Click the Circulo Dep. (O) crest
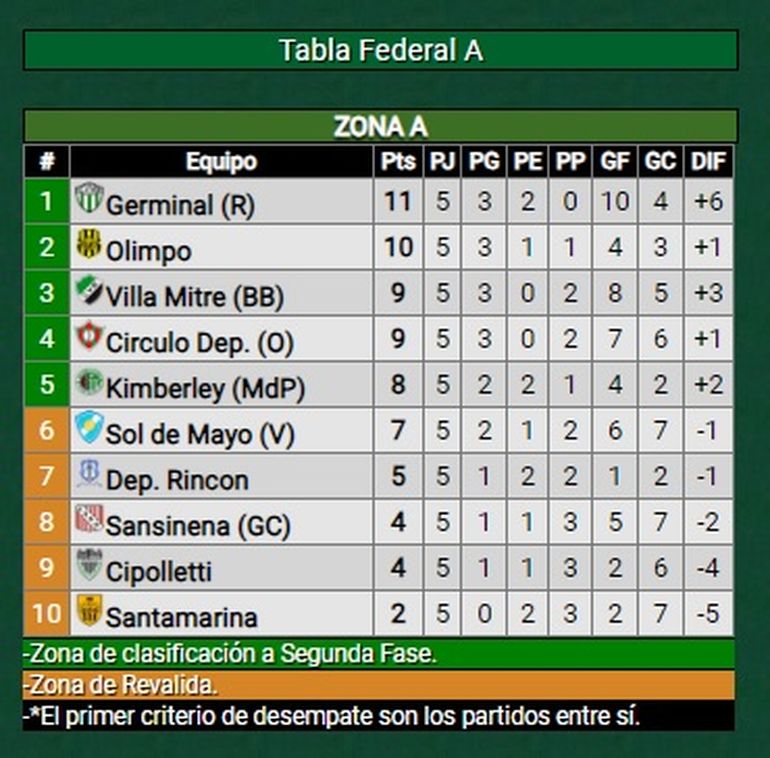Viewport: 770px width, 758px height. [x=89, y=337]
